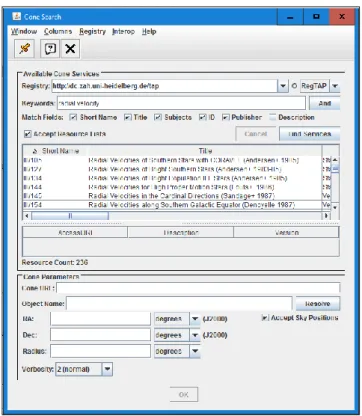Viewport: 362px width, 416px height.
Task: Open the Columns menu
Action: tap(58, 31)
